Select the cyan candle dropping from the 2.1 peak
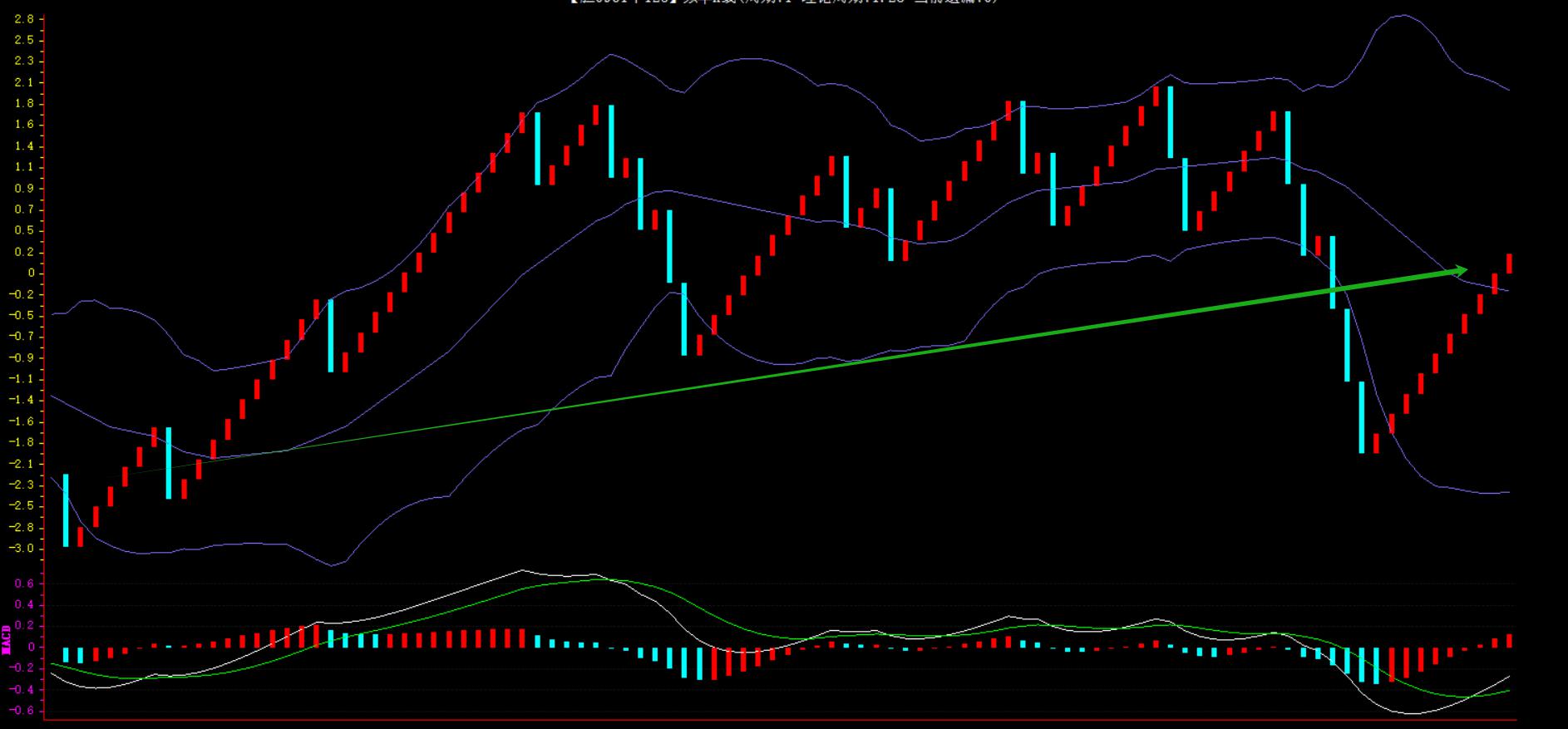This screenshot has width=1568, height=729. (x=1170, y=122)
